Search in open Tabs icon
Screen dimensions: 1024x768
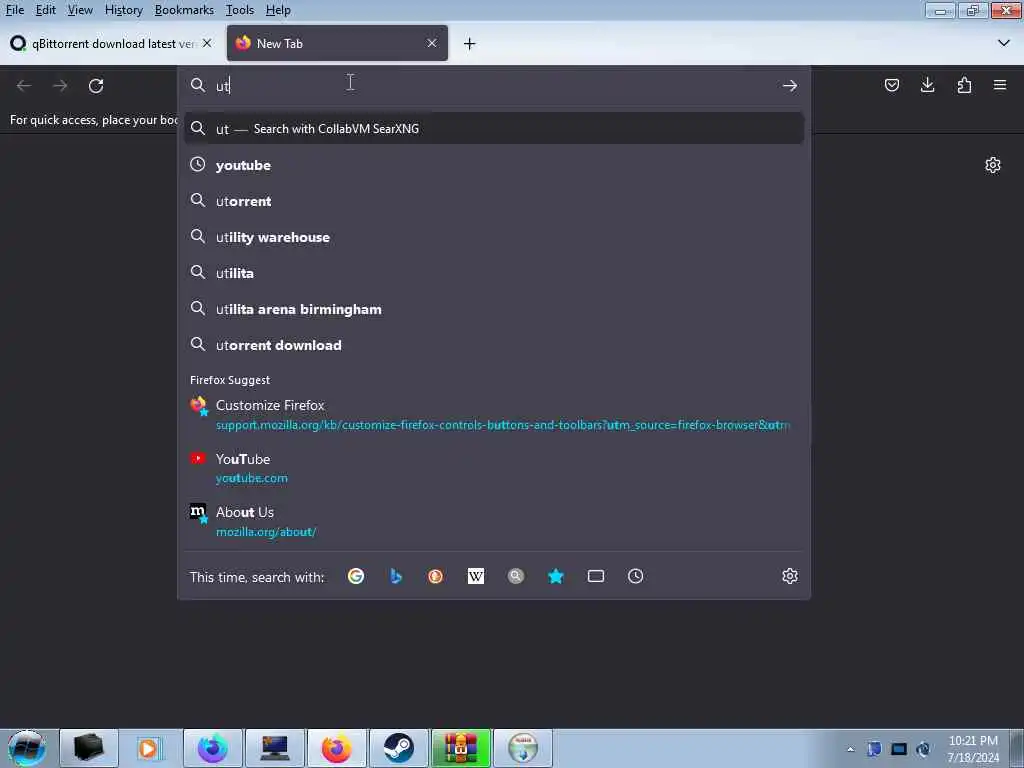point(596,576)
